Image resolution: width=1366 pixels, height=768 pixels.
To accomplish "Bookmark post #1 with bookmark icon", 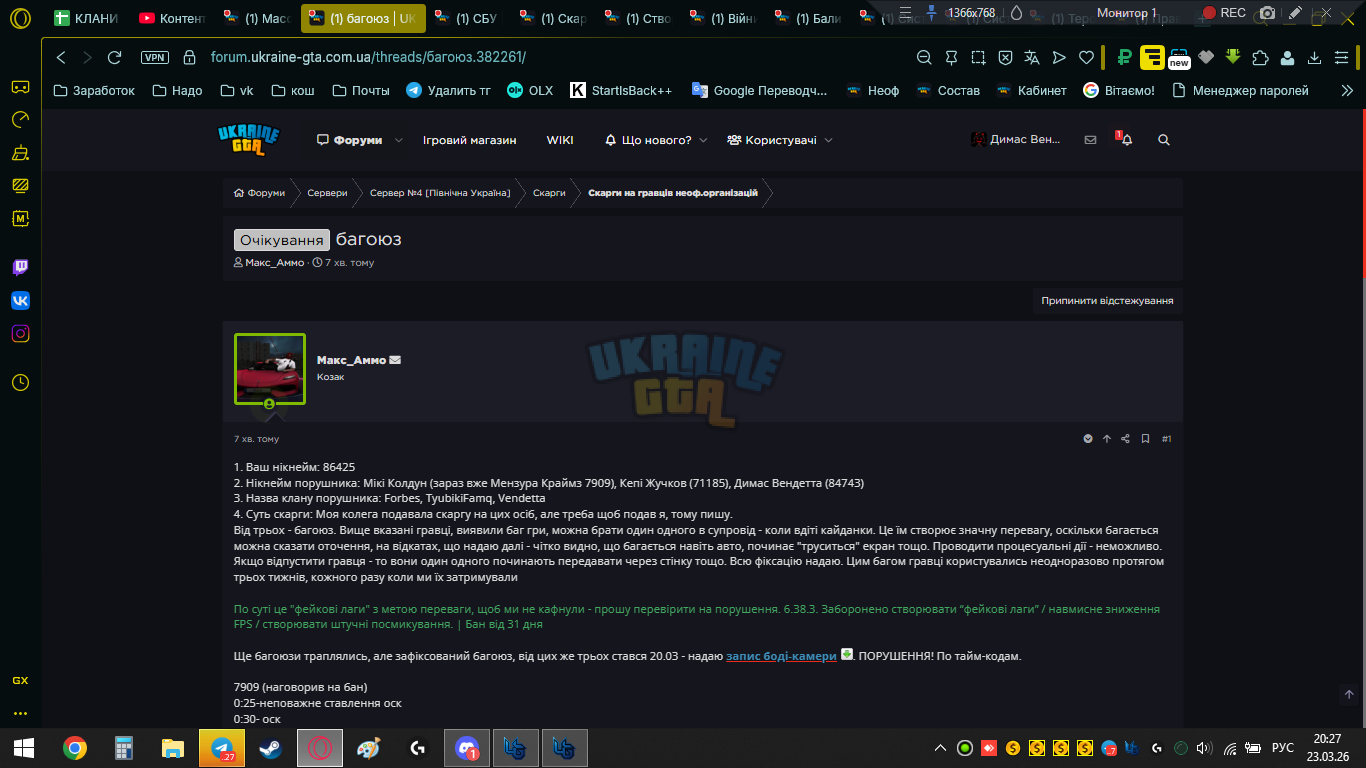I will tap(1145, 439).
